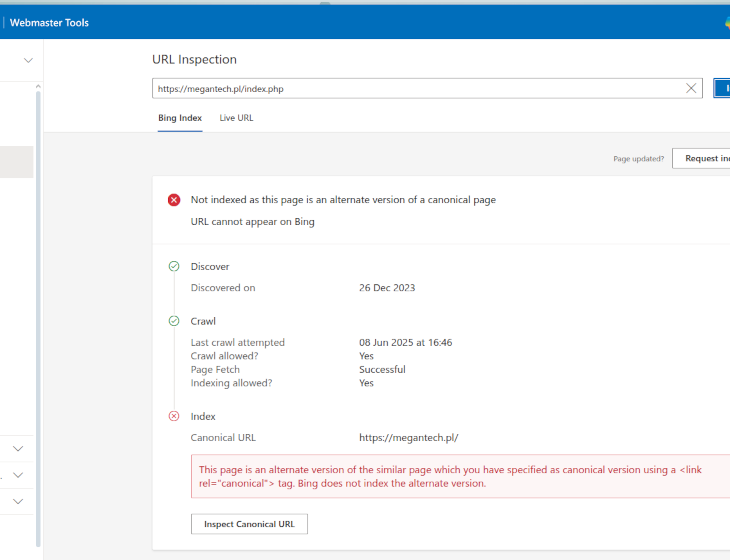
Task: Click the 'Page updated?' label
Action: click(x=639, y=159)
